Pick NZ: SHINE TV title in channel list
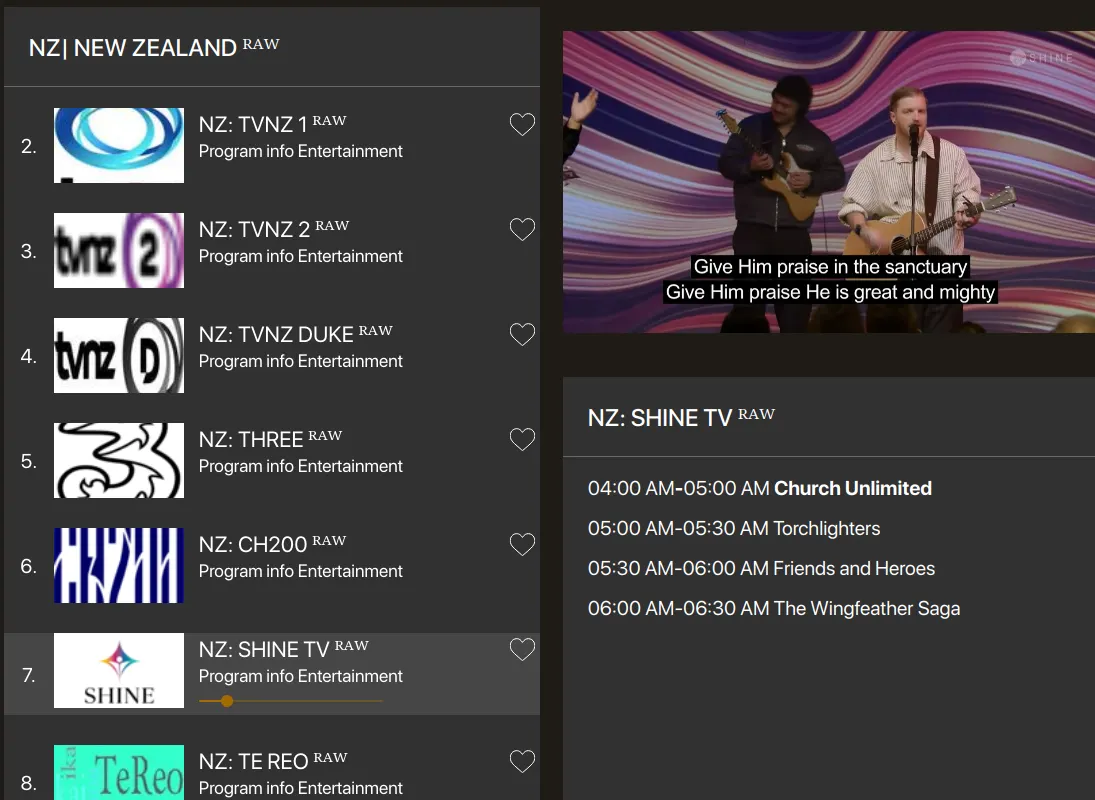The image size is (1095, 800). (284, 649)
